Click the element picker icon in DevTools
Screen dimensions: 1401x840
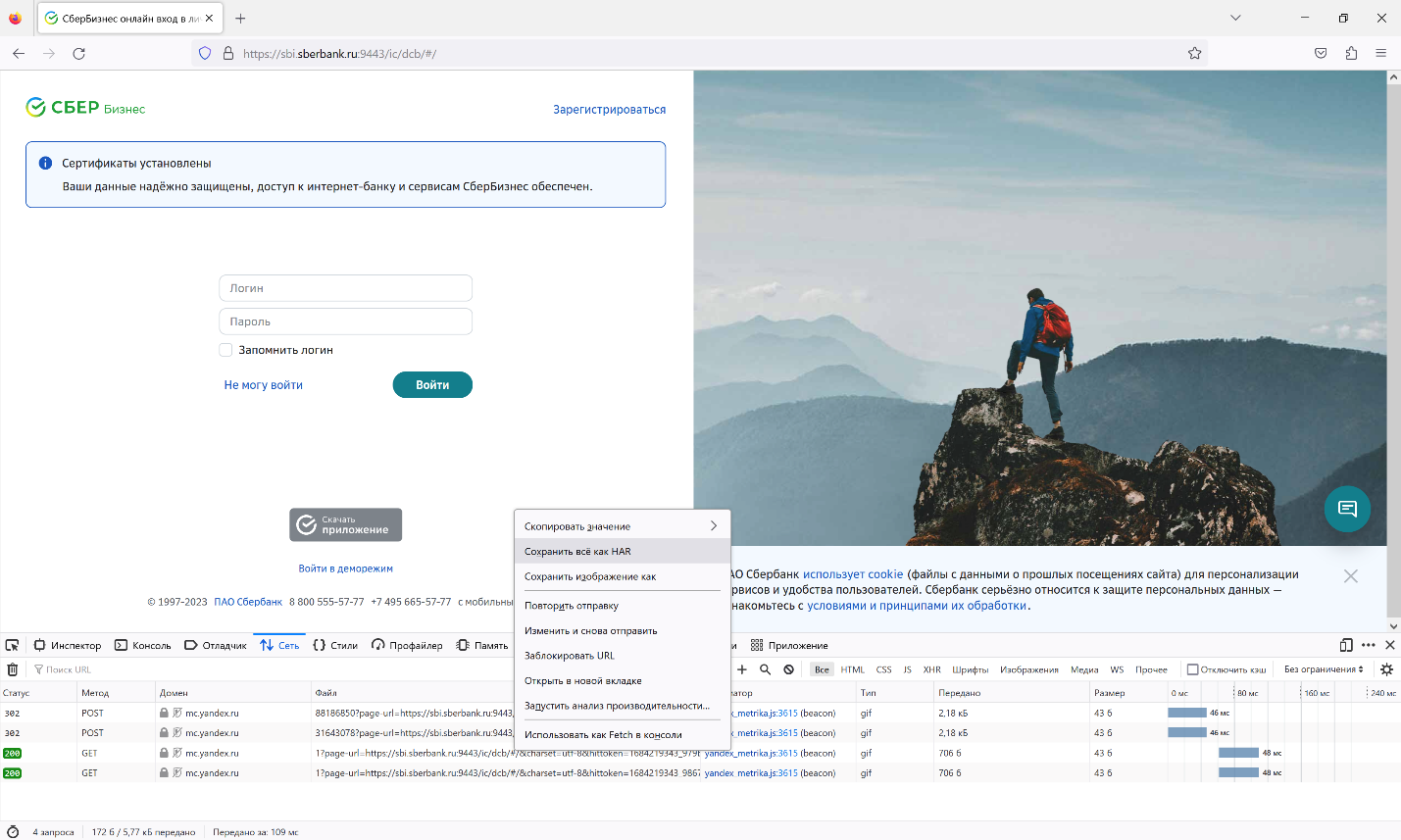tap(12, 645)
